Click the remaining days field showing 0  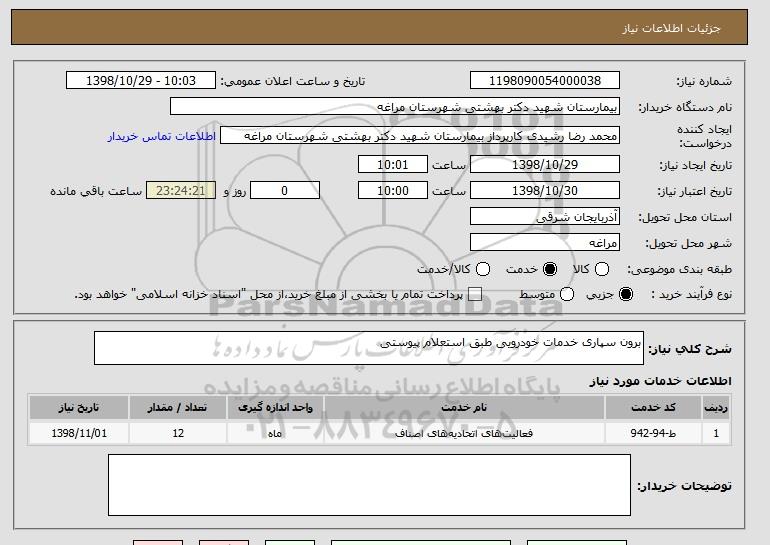[x=285, y=191]
